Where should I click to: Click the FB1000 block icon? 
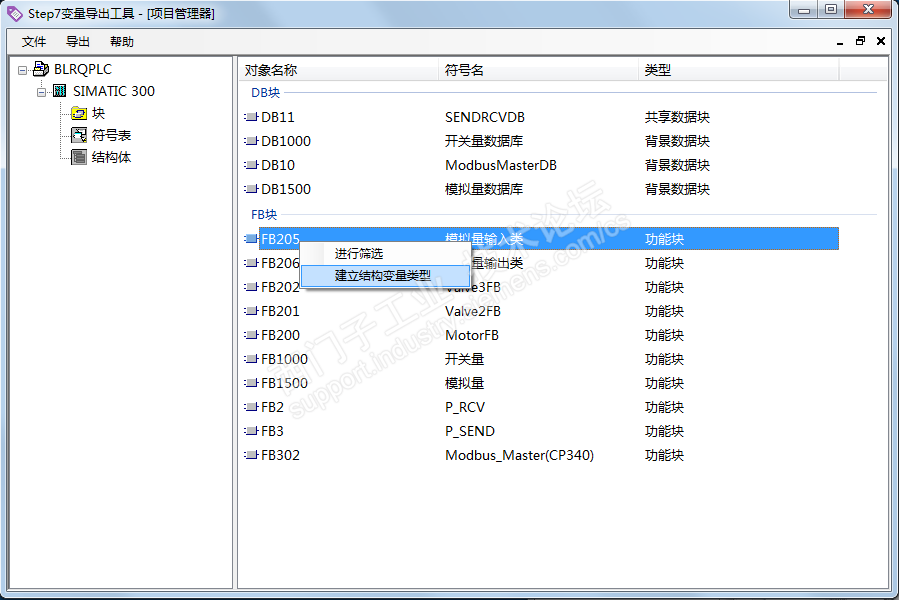tap(252, 360)
